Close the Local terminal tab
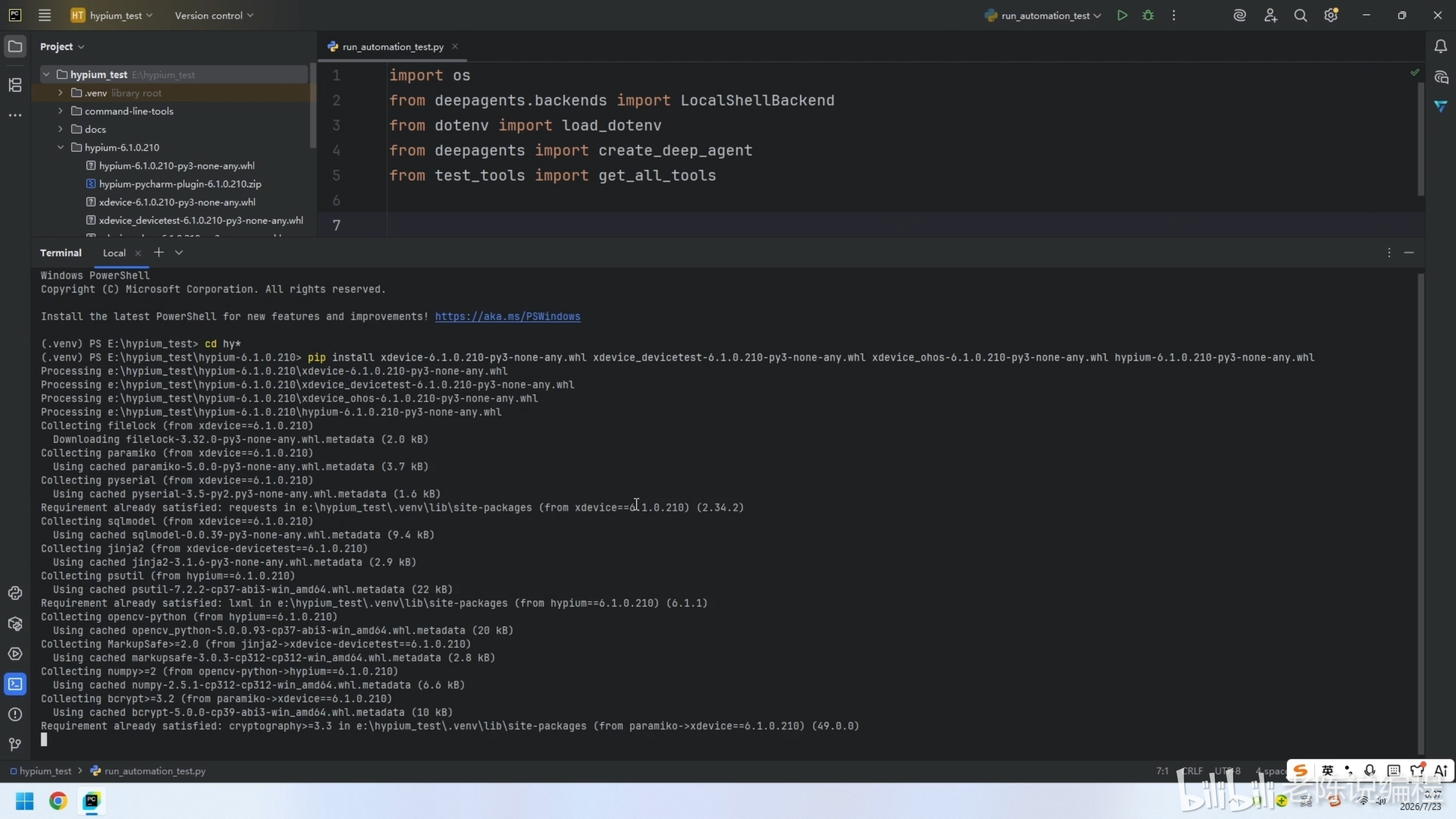Image resolution: width=1456 pixels, height=819 pixels. (x=138, y=253)
